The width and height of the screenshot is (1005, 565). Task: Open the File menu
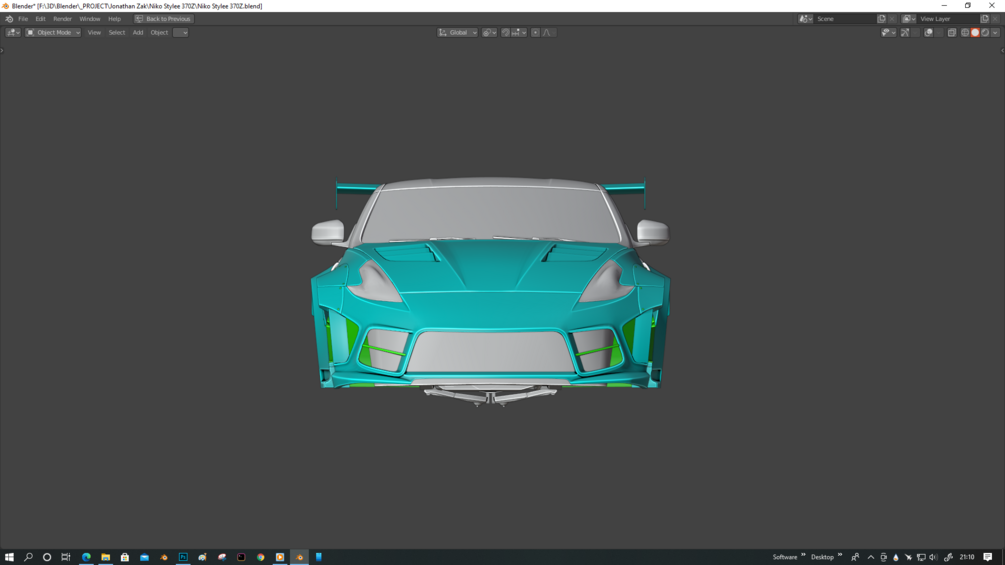click(x=23, y=19)
